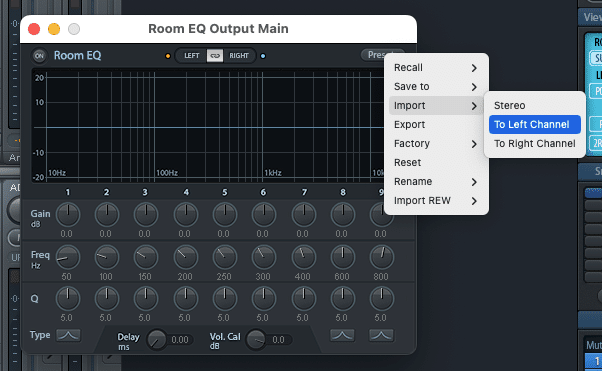Select the LEFT channel button

pyautogui.click(x=192, y=56)
